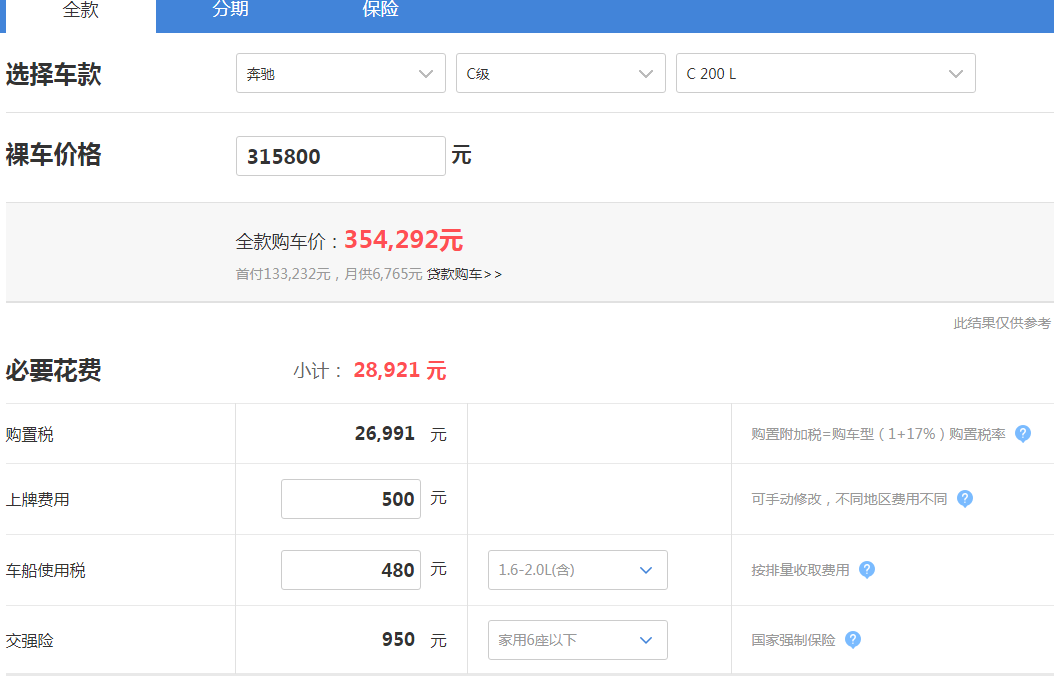This screenshot has height=700, width=1054.
Task: Click the help icon beside 国家强制保险
Action: tap(853, 640)
